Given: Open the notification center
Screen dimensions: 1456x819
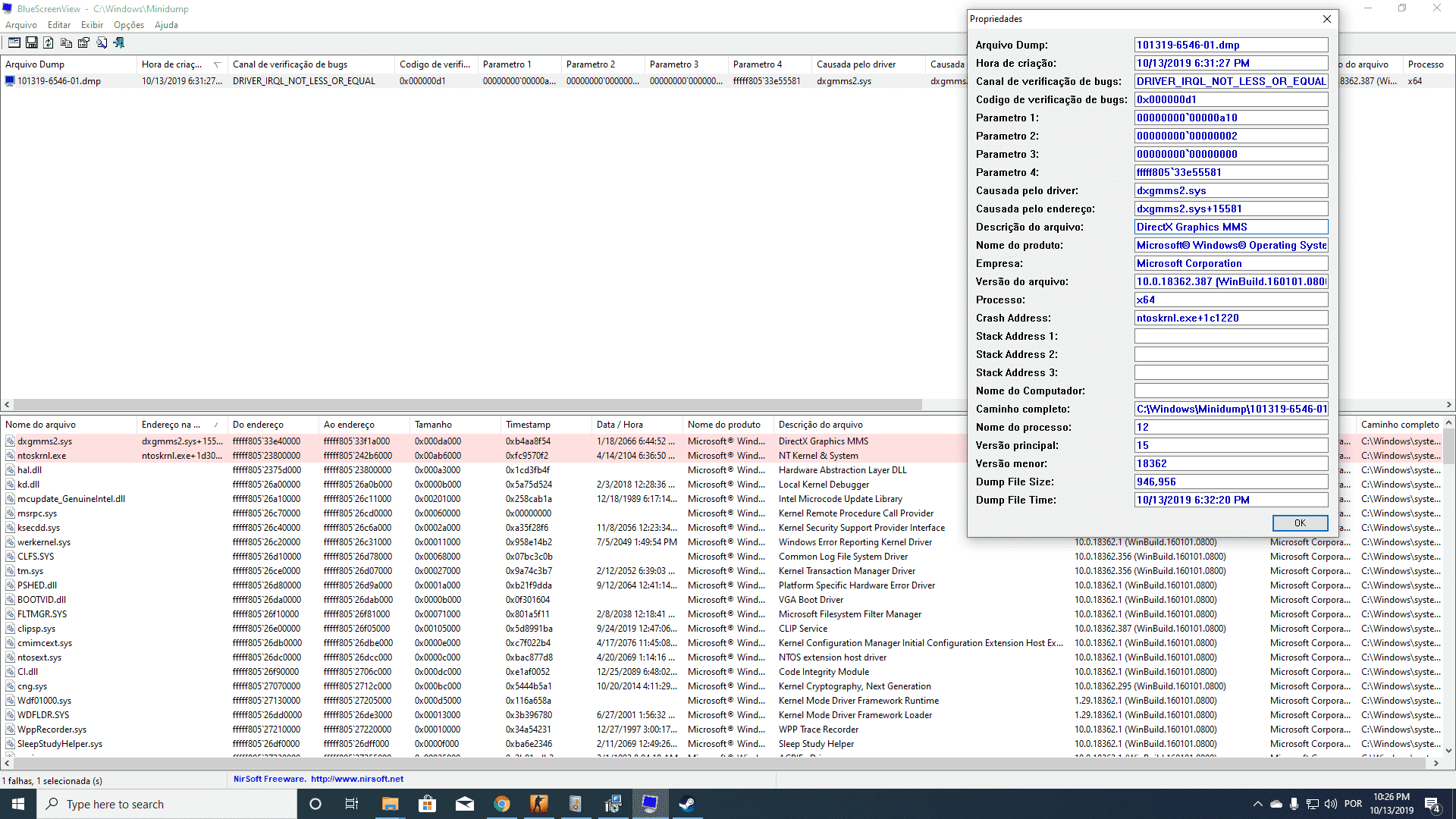Looking at the screenshot, I should point(1432,804).
